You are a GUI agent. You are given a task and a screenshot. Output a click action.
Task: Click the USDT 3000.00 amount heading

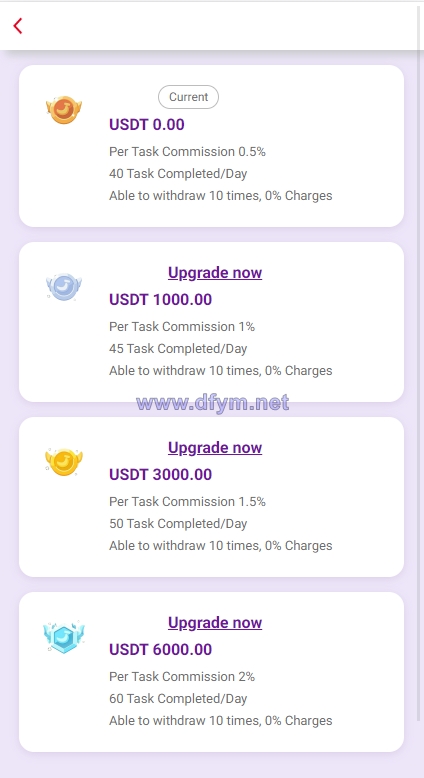160,475
